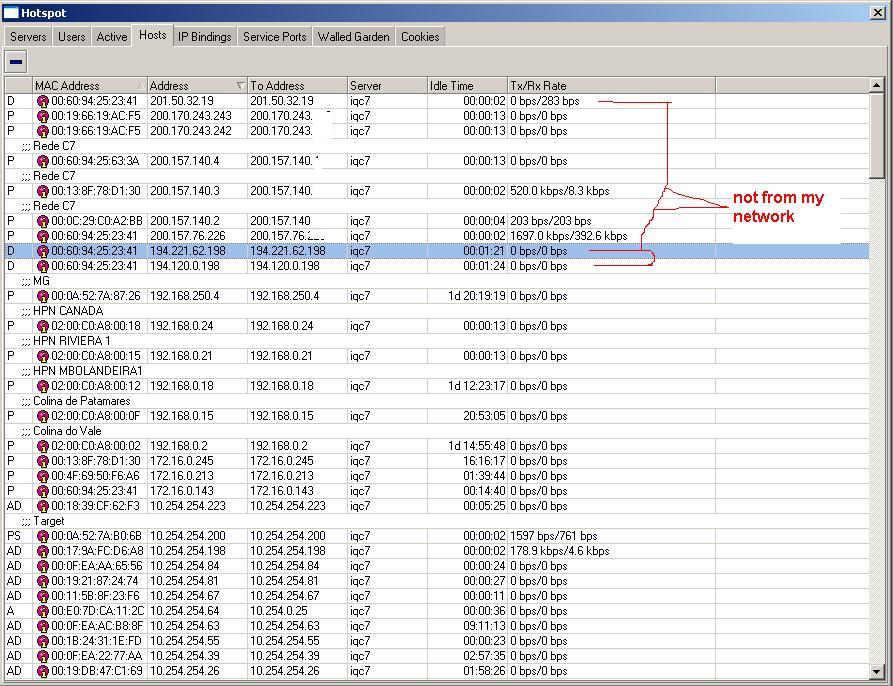893x686 pixels.
Task: Click the HPN RIVIERA 1 comment row
Action: (x=437, y=341)
